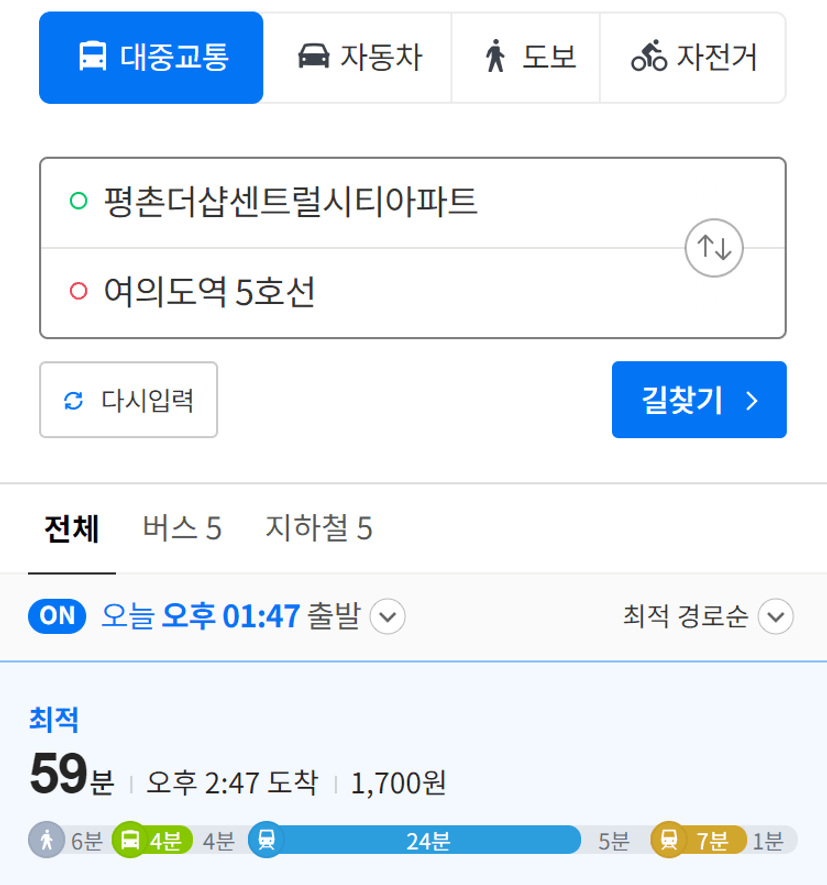Switch to 자동차 car directions
The height and width of the screenshot is (885, 827).
tap(358, 58)
